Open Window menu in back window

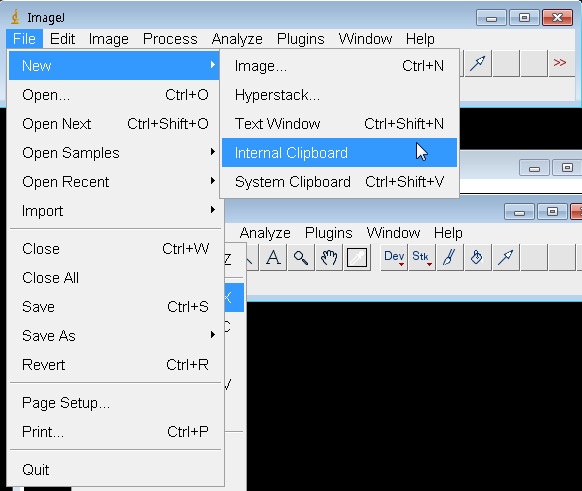pyautogui.click(x=393, y=233)
